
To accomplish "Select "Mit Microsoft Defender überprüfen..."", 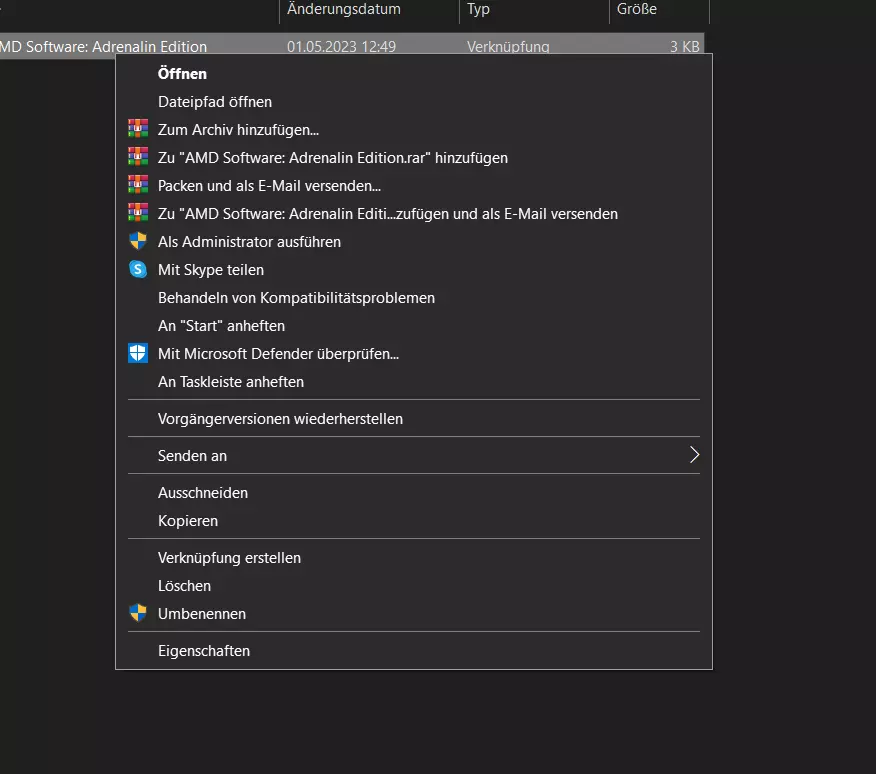I will coord(414,353).
